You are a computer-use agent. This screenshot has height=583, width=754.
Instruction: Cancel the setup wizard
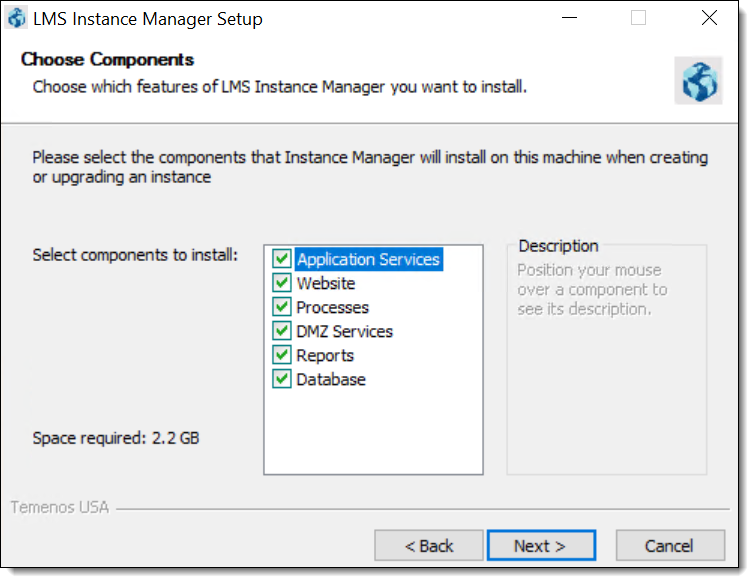(670, 545)
